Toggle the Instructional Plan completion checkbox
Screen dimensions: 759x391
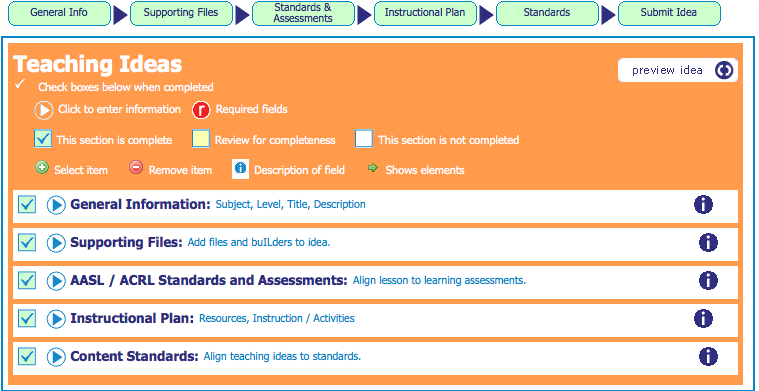27,318
